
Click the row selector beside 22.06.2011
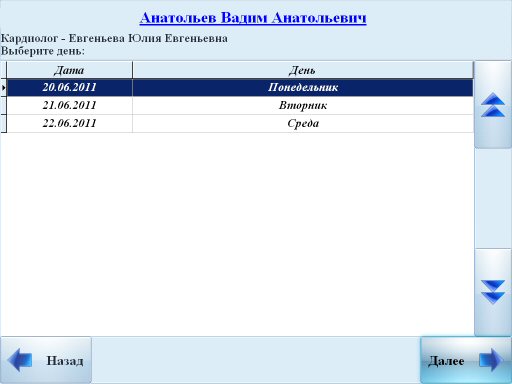pos(4,124)
